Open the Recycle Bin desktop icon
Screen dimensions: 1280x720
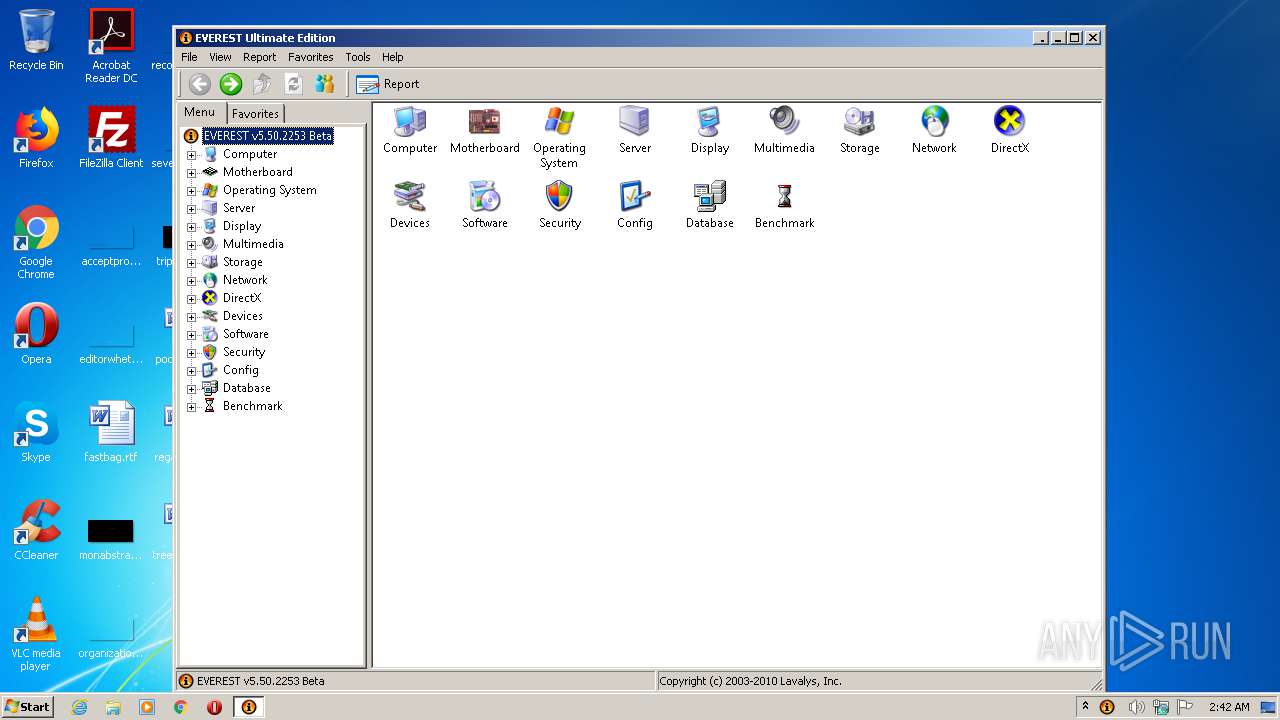[36, 40]
